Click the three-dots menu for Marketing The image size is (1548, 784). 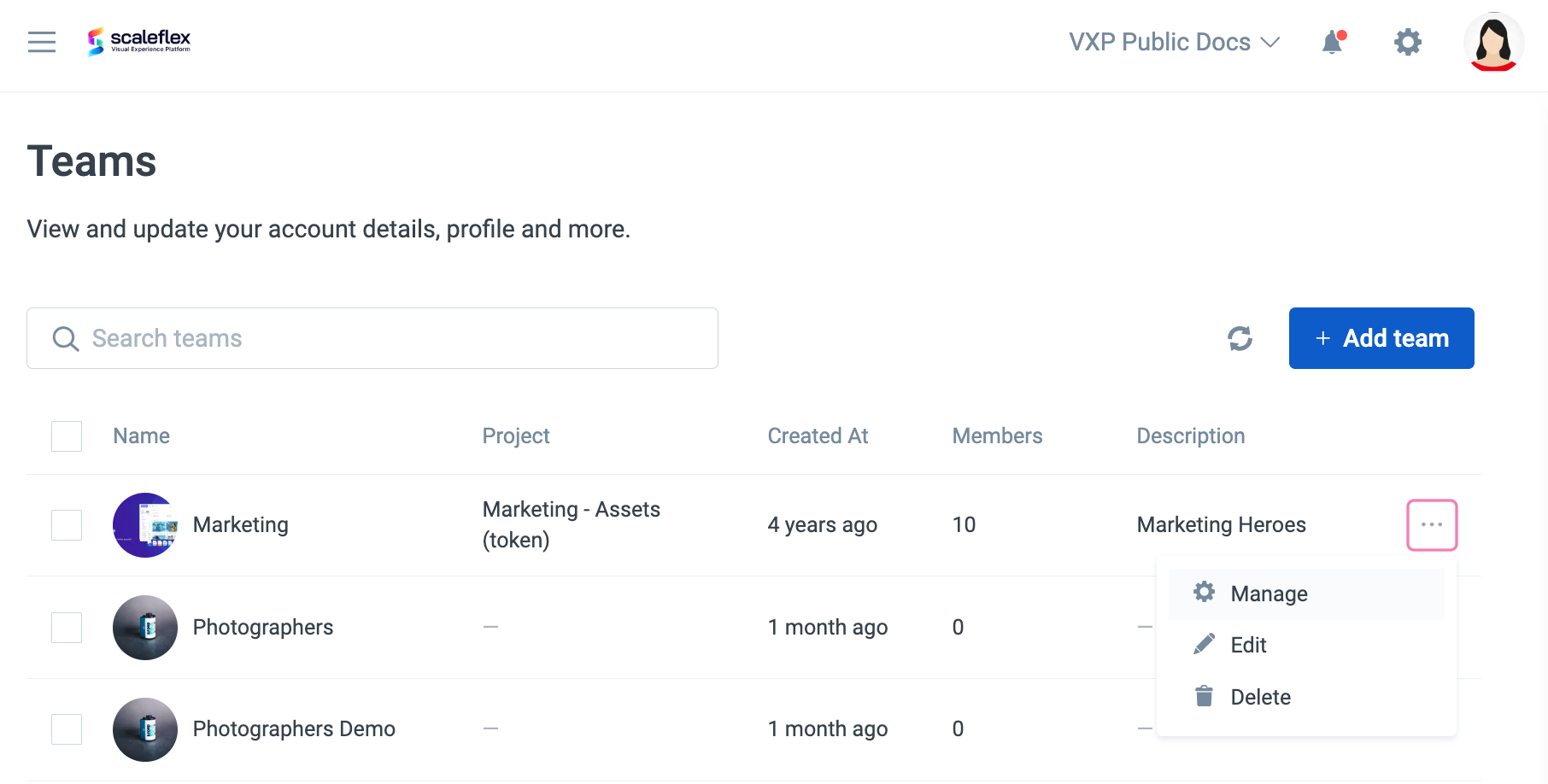pos(1432,524)
